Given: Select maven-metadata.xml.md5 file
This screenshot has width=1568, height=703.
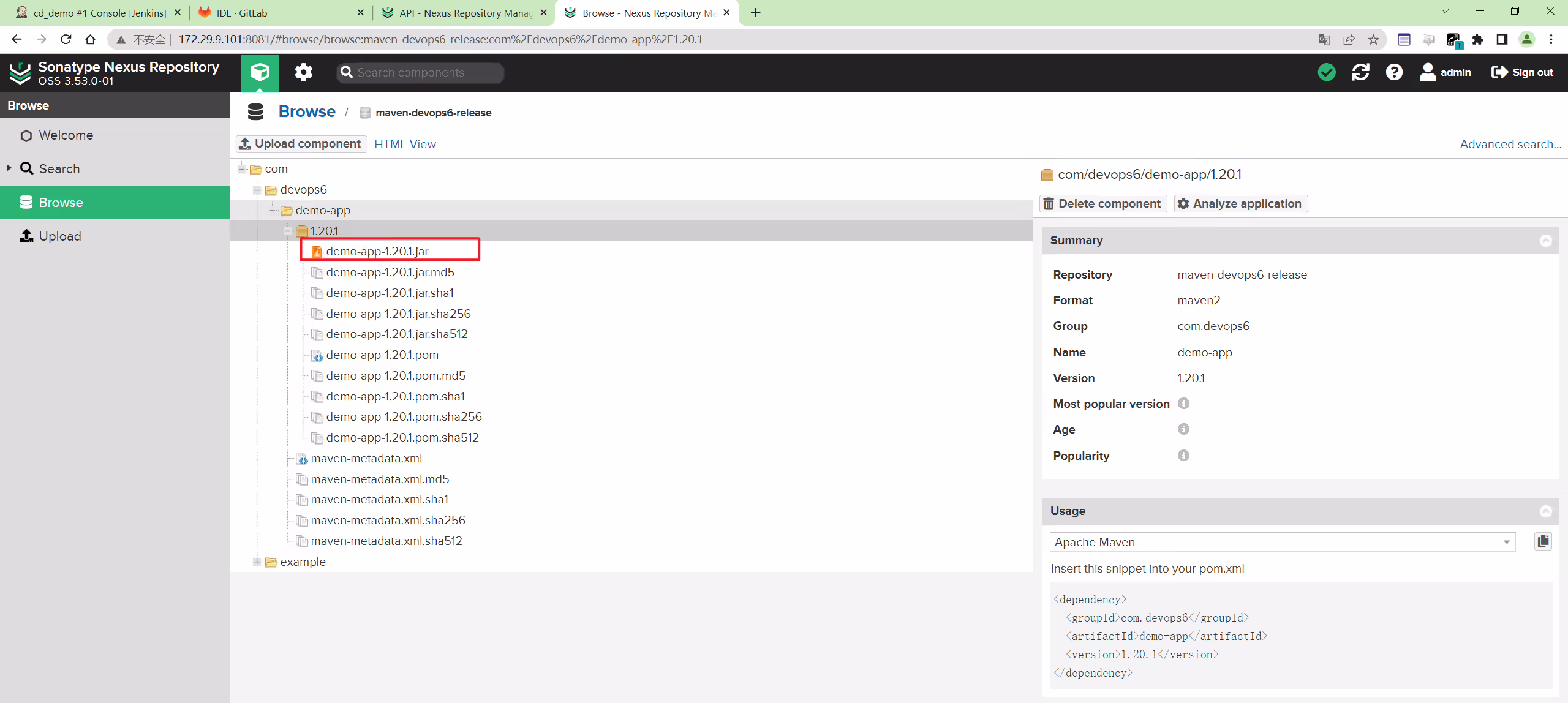Looking at the screenshot, I should 380,479.
